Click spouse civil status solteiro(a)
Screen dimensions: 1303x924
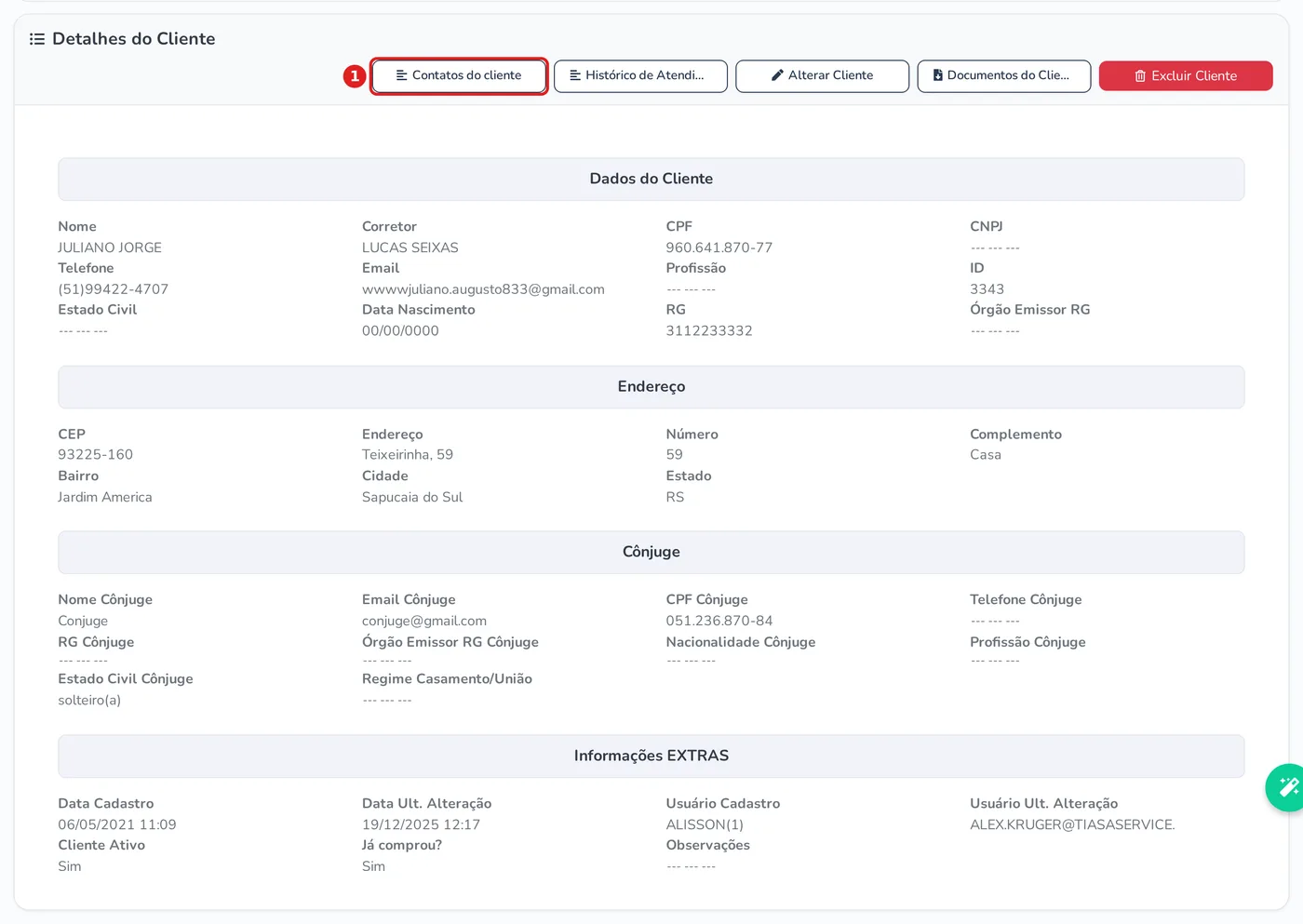pos(89,700)
